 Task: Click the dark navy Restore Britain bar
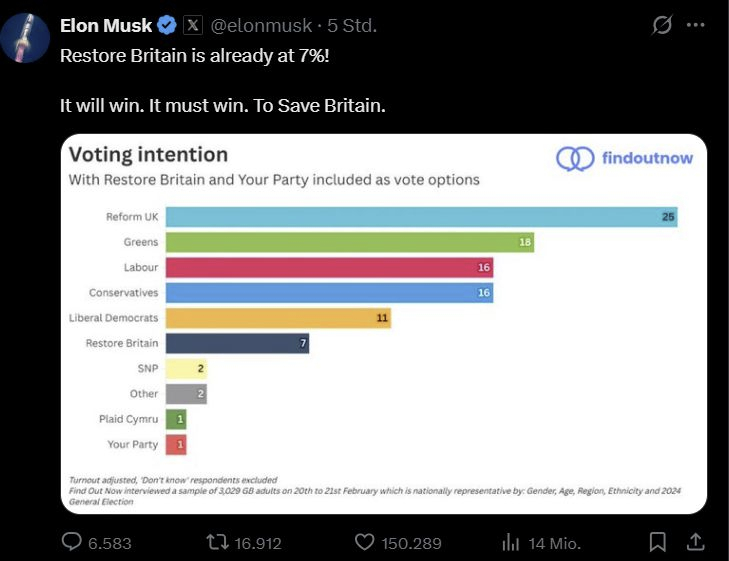236,343
